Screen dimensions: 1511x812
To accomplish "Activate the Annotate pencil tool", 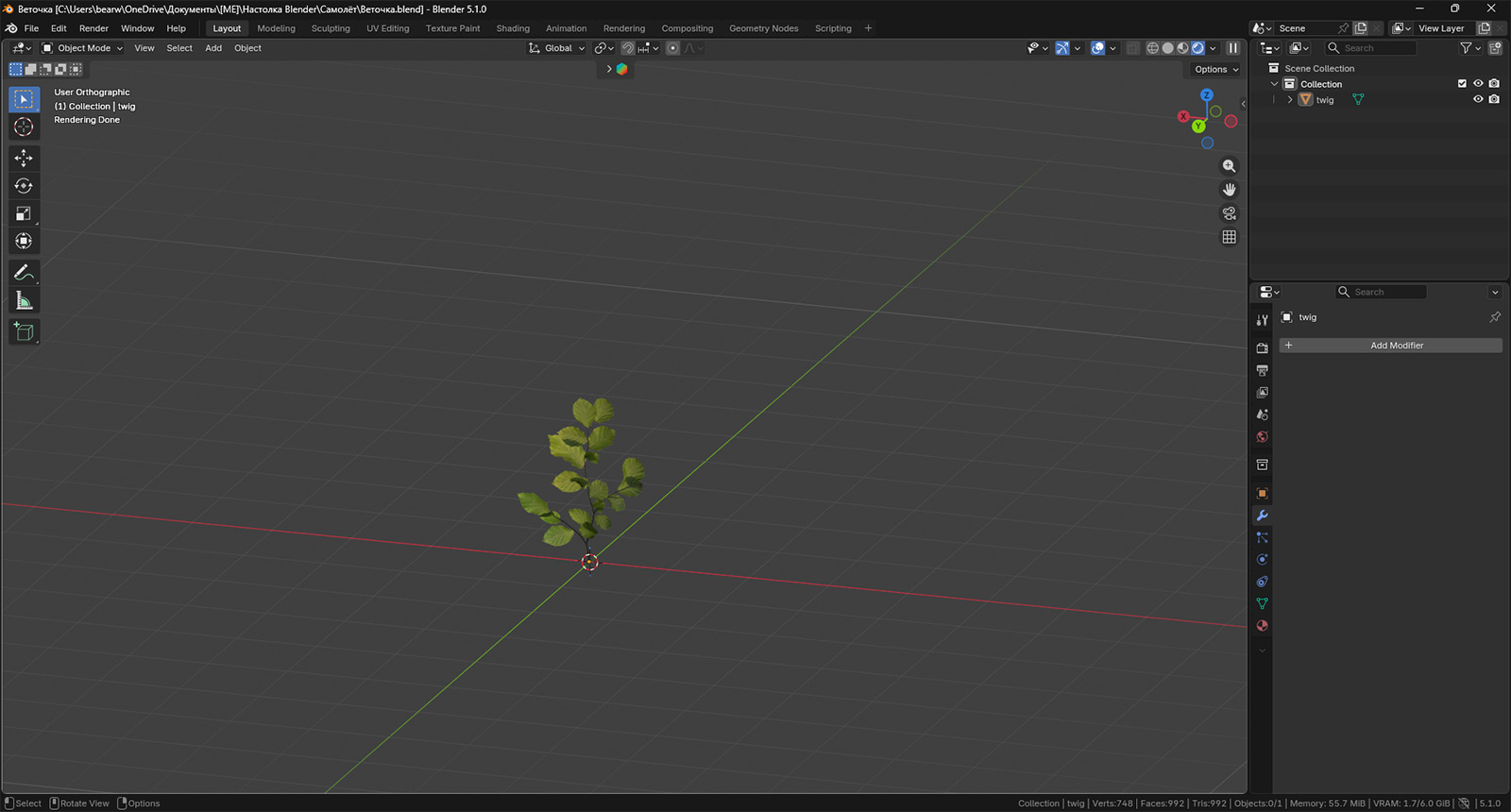I will click(24, 273).
